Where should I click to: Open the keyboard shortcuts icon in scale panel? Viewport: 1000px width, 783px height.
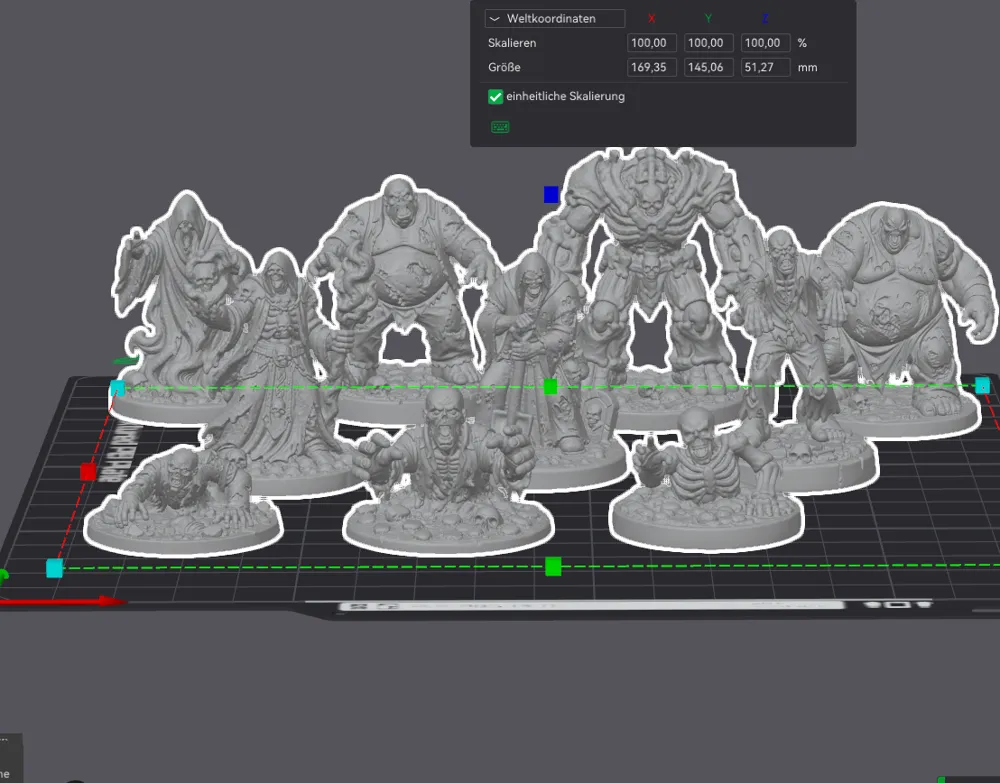tap(500, 128)
